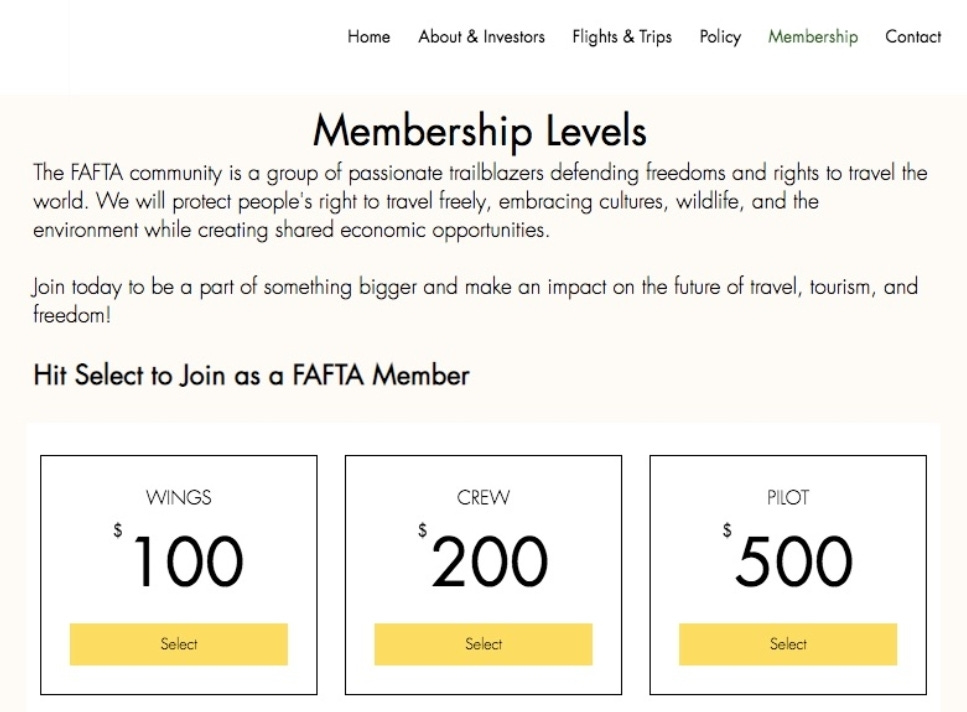The height and width of the screenshot is (712, 967).
Task: Select the Membership nav tab
Action: 812,37
